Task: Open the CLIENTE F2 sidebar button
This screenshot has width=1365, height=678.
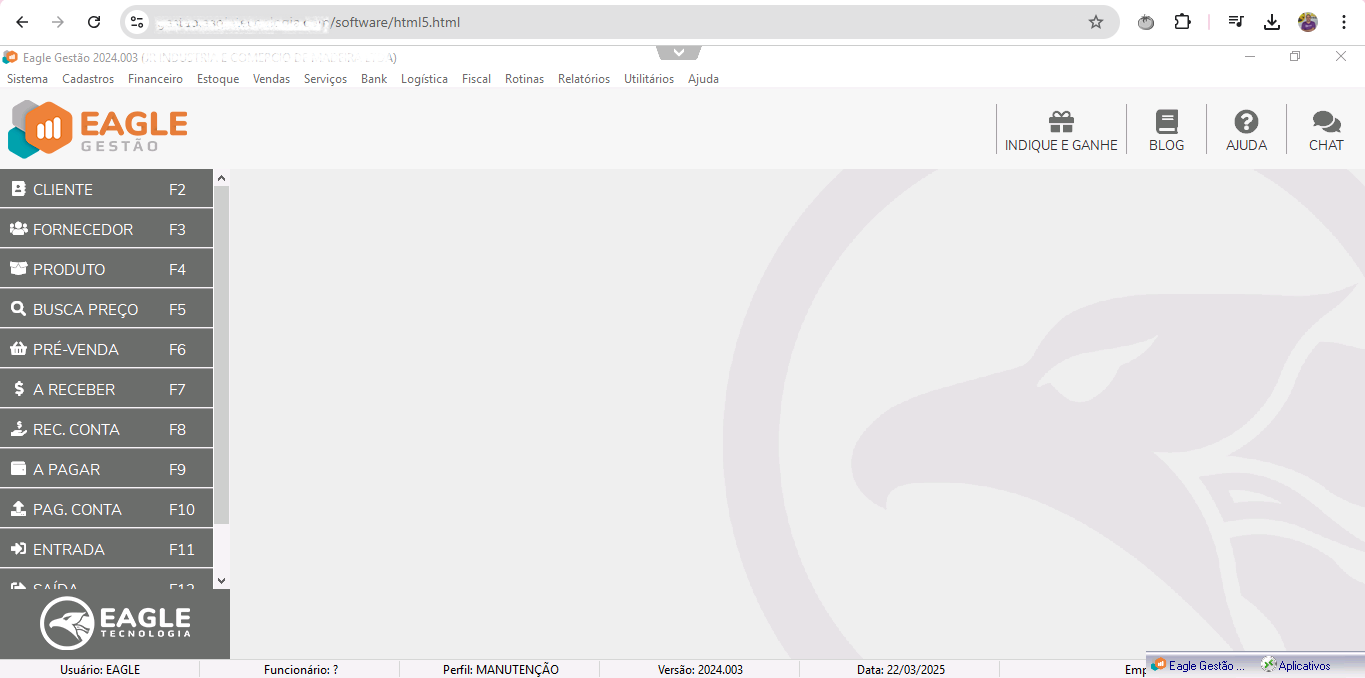Action: click(106, 189)
